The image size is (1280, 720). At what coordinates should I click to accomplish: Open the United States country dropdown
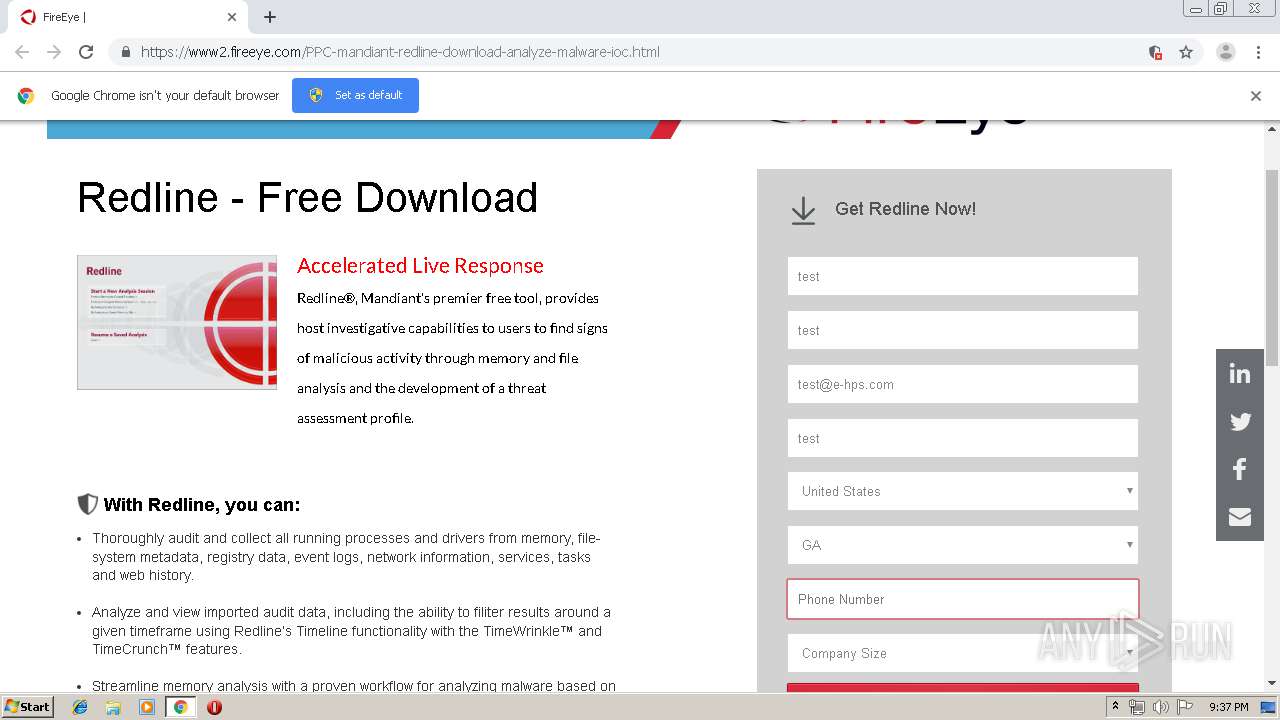click(963, 491)
